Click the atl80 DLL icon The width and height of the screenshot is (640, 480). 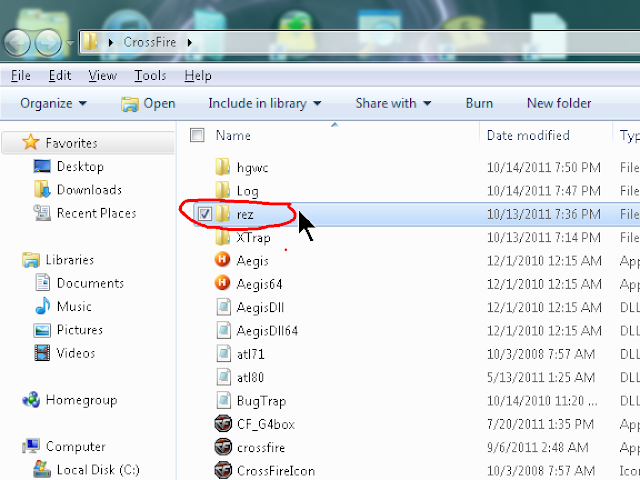(223, 377)
